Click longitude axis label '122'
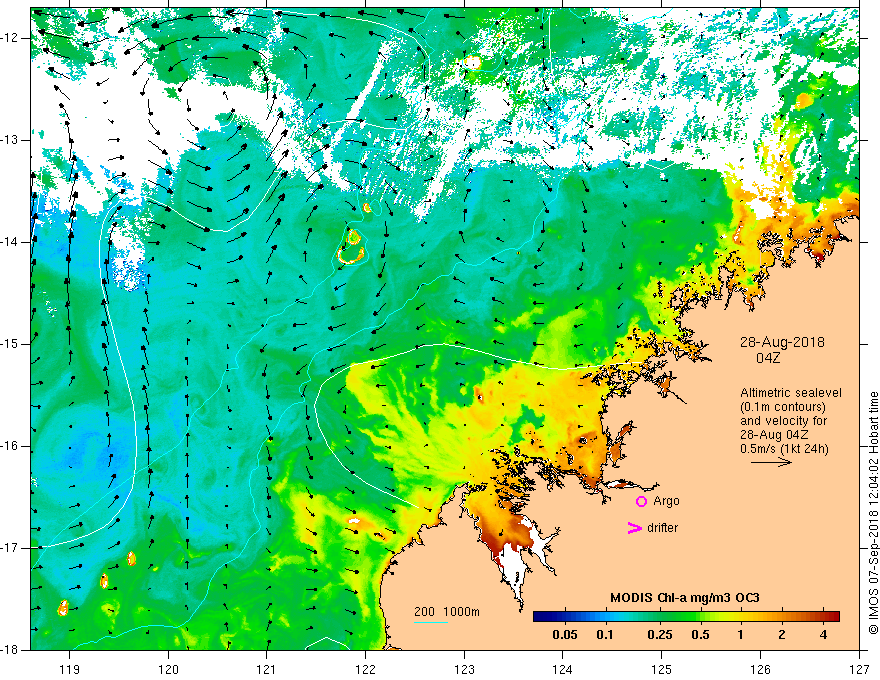The width and height of the screenshot is (880, 680). pos(365,669)
